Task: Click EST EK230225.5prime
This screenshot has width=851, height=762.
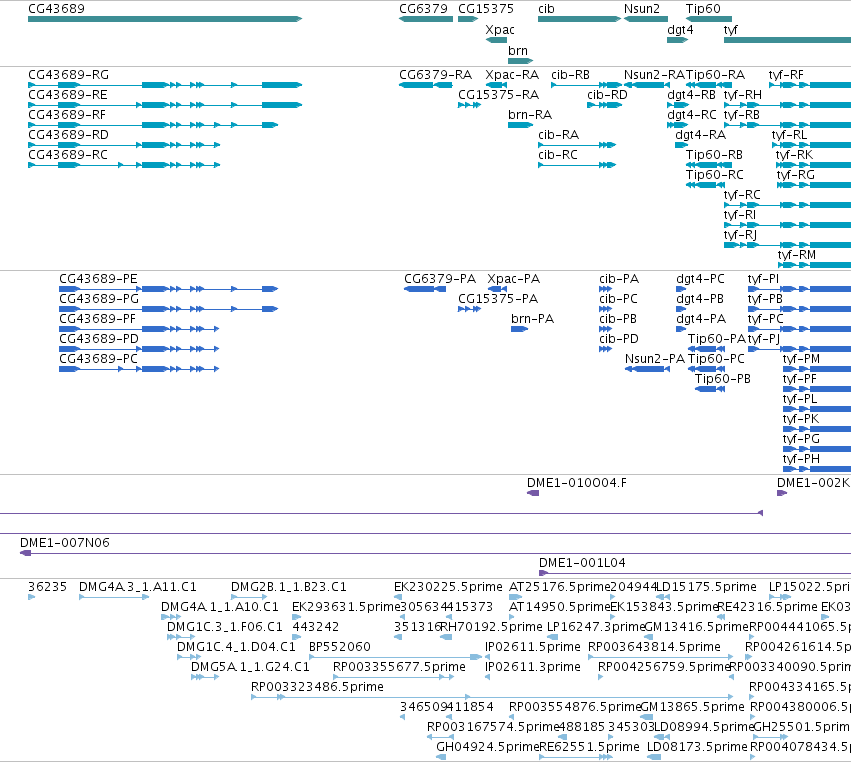Action: click(x=398, y=597)
